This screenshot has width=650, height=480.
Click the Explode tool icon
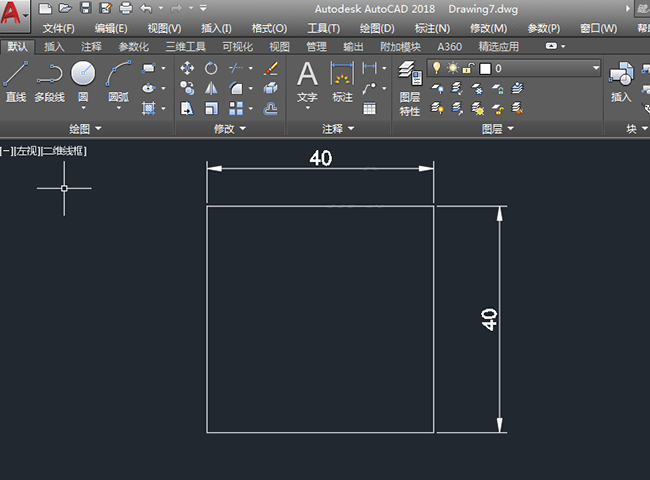coord(270,88)
